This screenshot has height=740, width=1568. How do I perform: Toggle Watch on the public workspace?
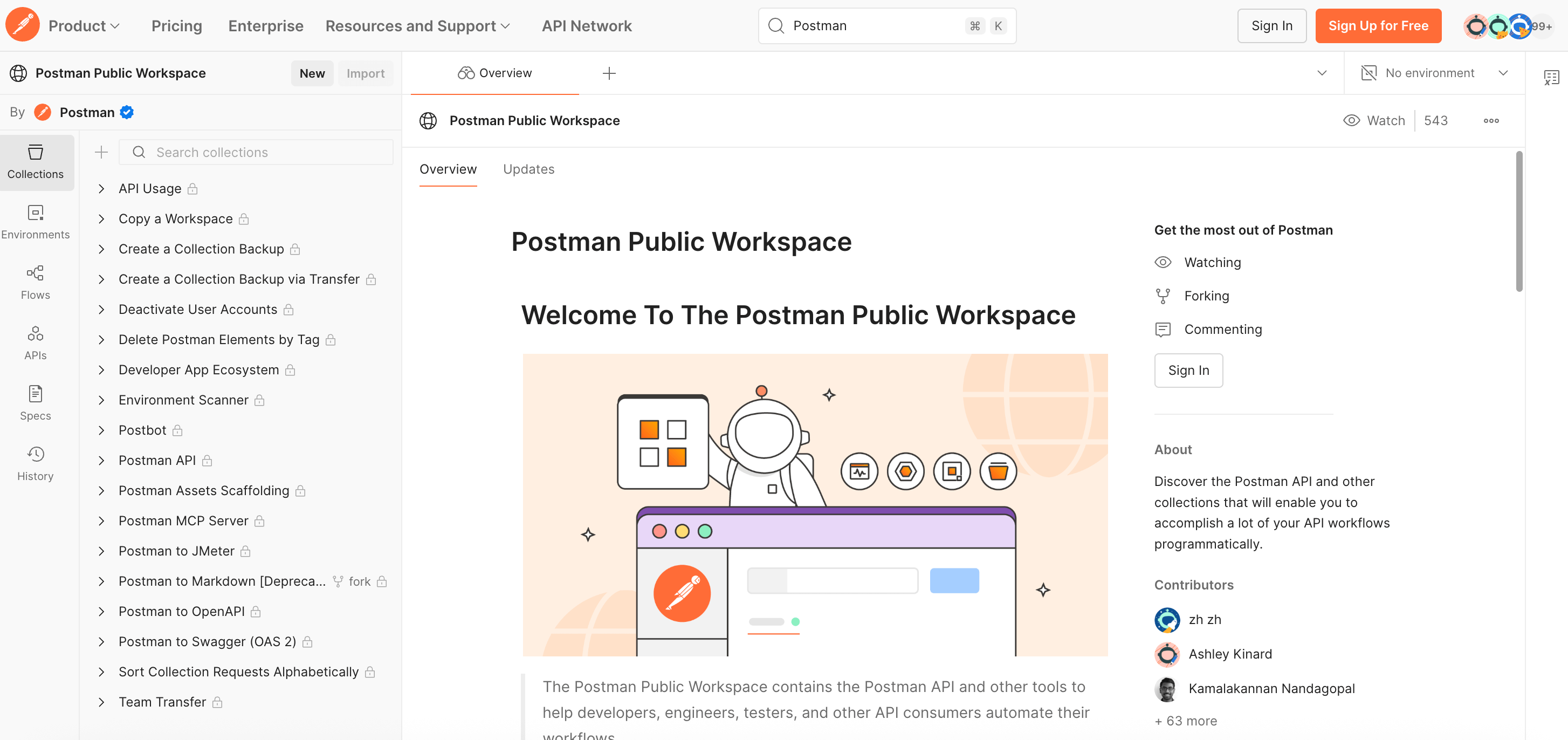point(1374,121)
